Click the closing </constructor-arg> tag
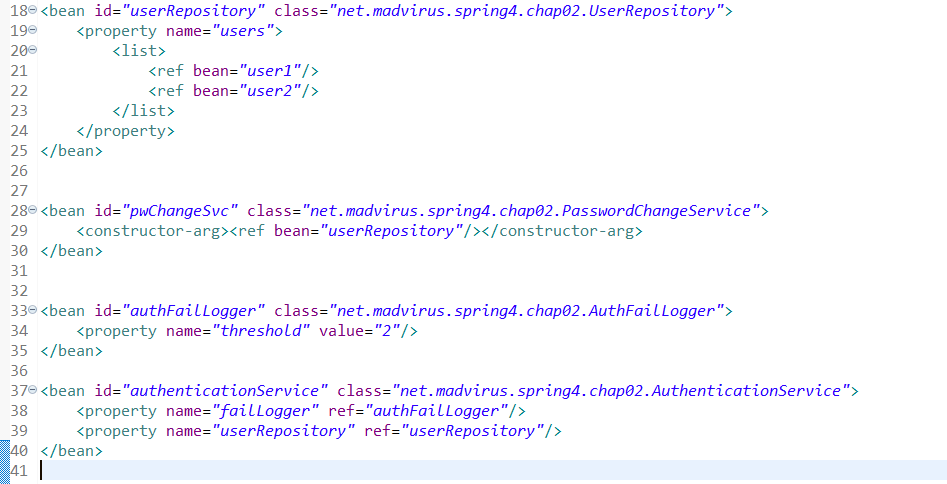Viewport: 947px width, 484px height. pos(562,231)
